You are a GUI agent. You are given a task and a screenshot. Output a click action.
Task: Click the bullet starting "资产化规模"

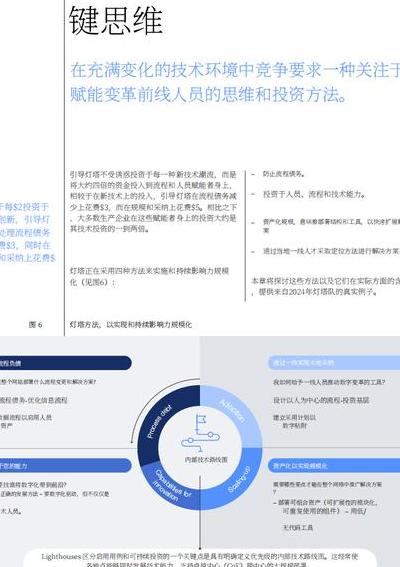click(331, 222)
